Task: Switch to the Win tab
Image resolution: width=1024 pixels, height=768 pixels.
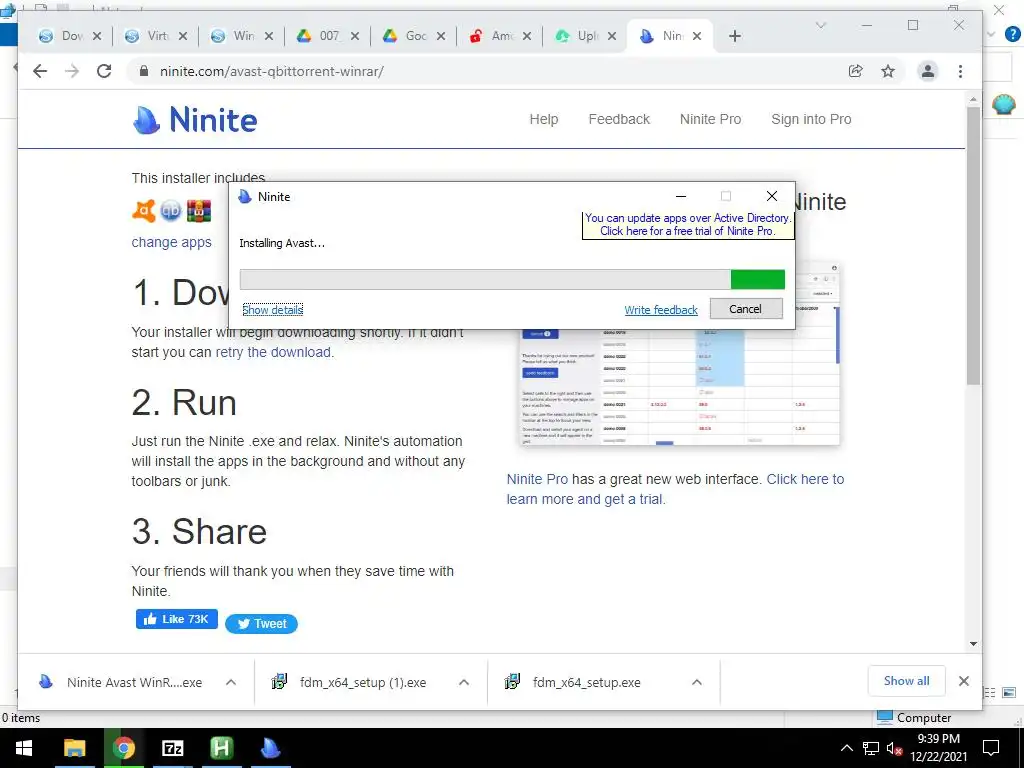Action: tap(243, 36)
